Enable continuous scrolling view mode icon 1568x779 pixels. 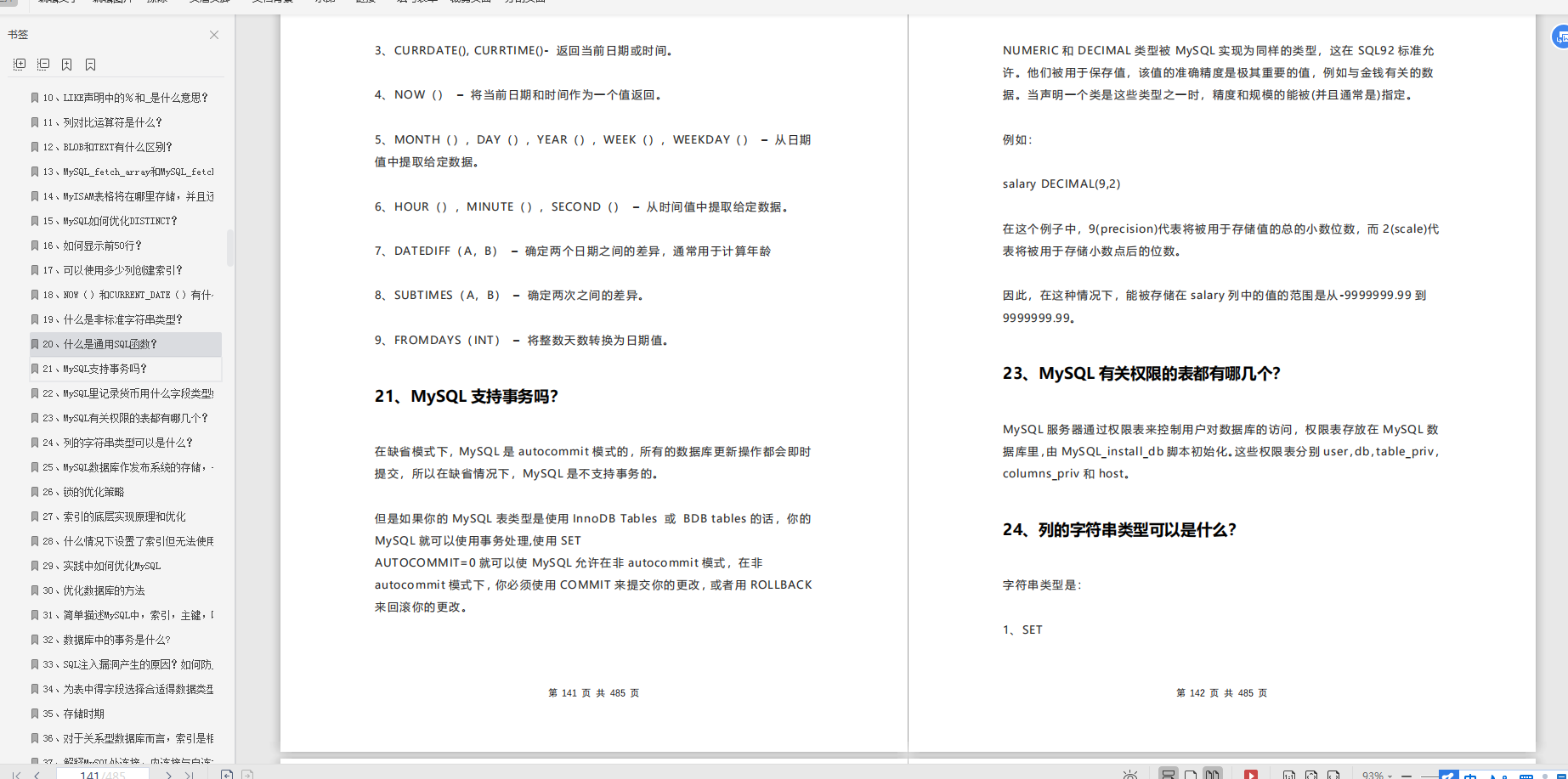pyautogui.click(x=1169, y=774)
